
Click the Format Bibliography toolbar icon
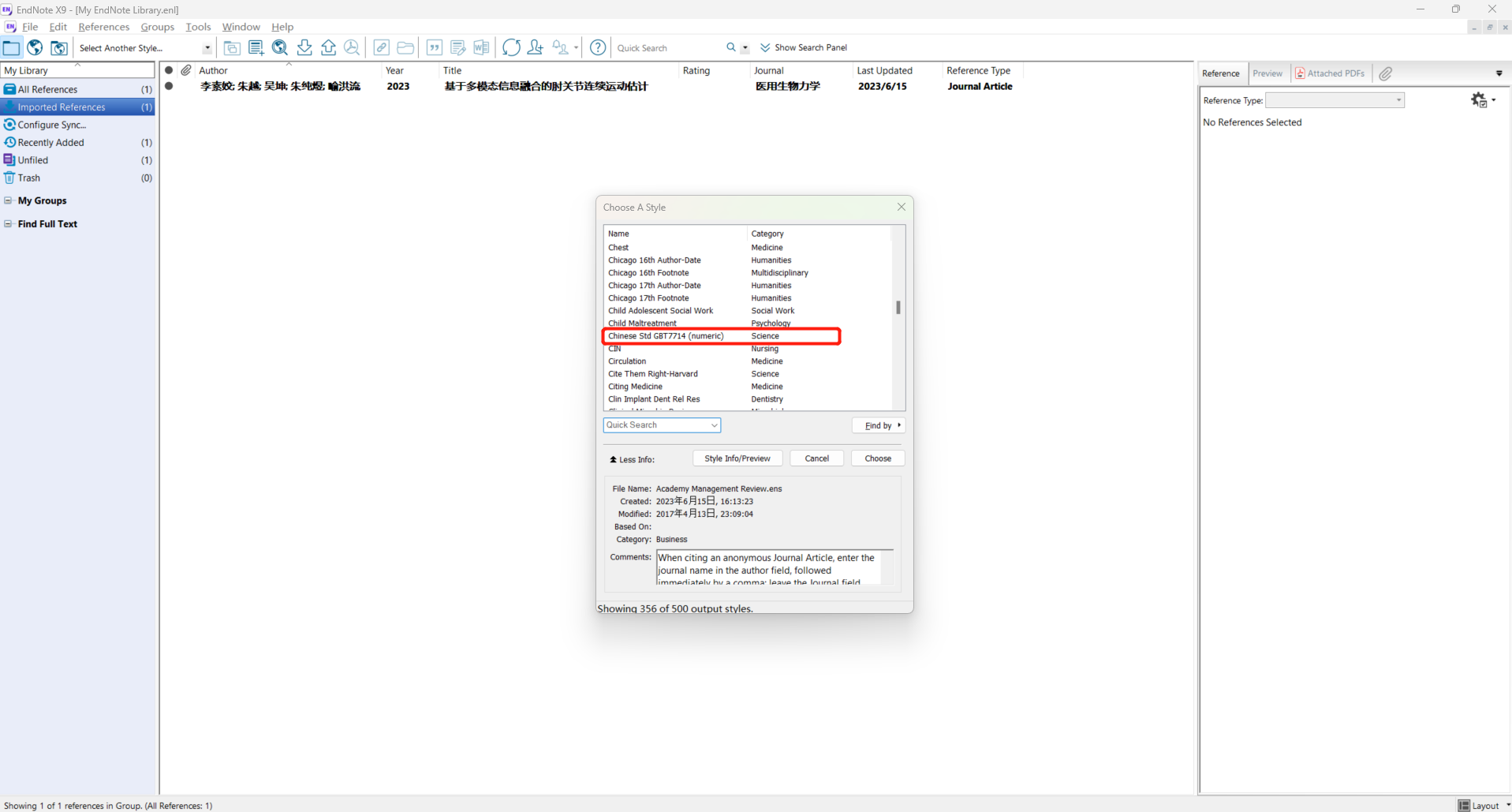458,47
